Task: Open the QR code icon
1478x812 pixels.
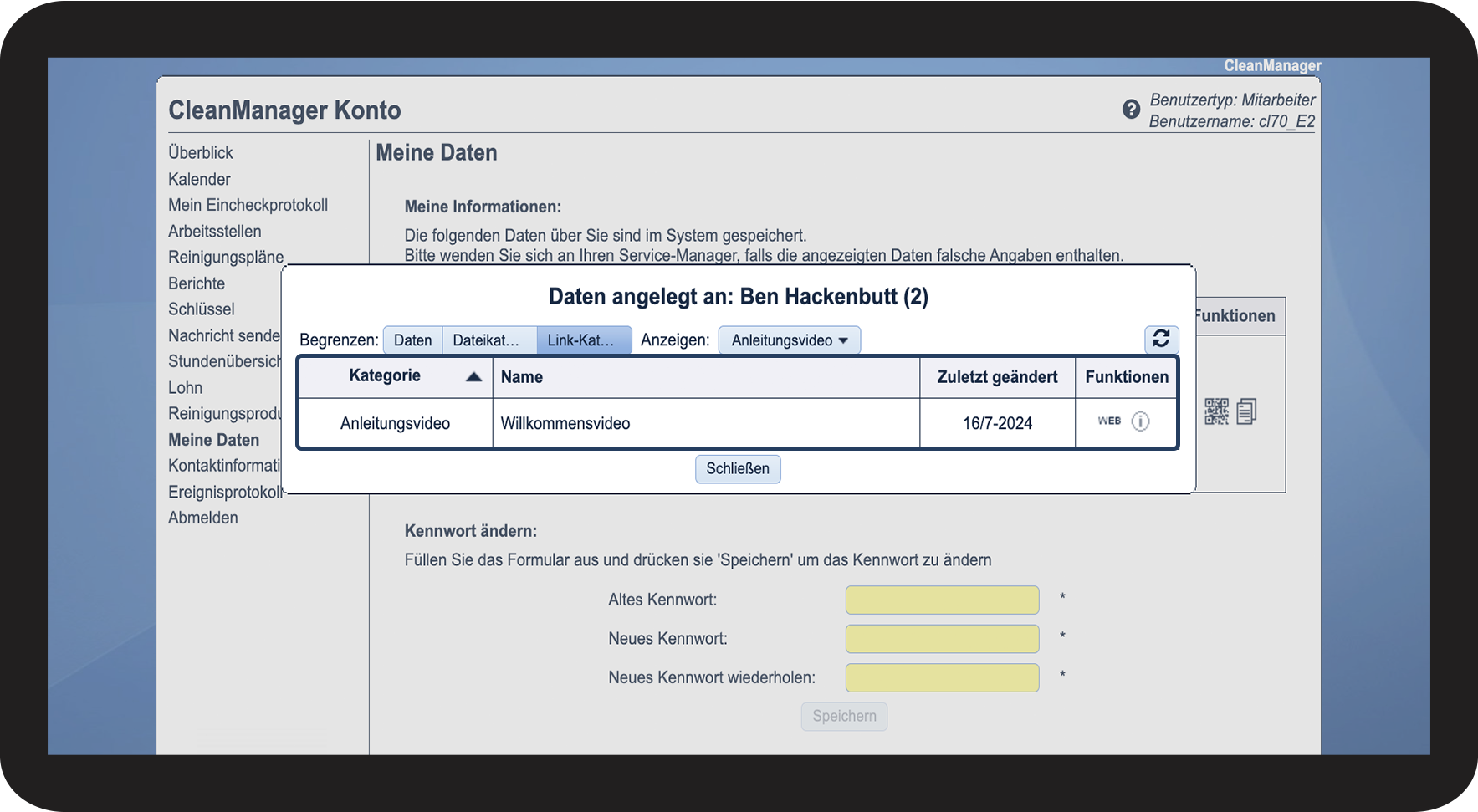Action: coord(1216,411)
